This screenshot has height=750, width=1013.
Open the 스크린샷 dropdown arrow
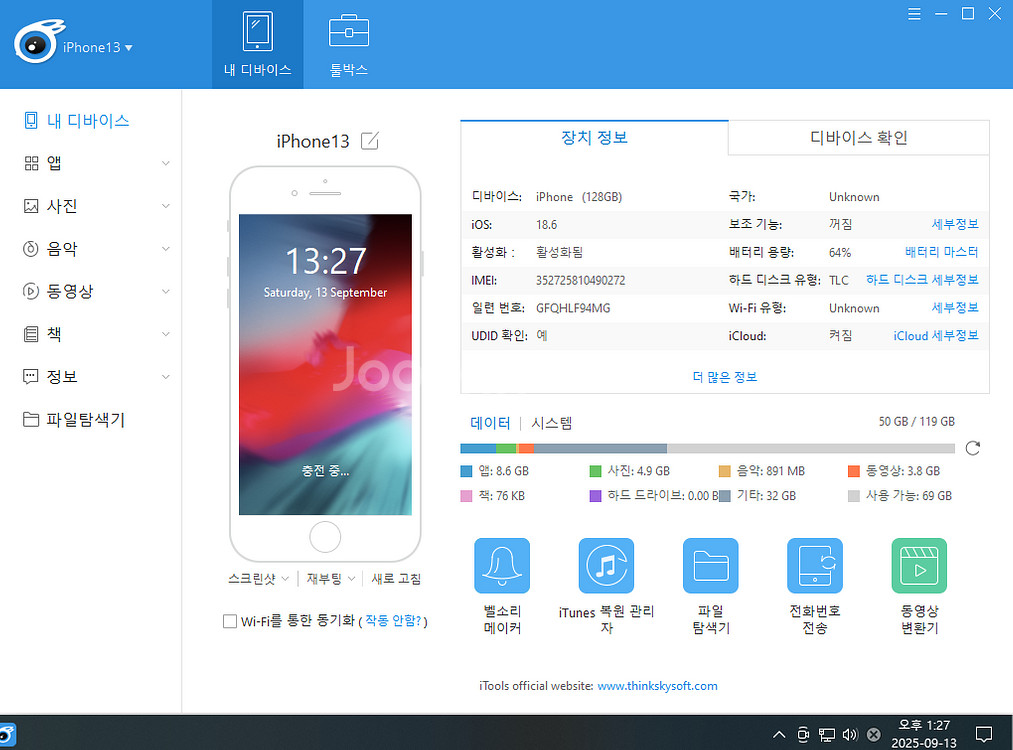click(x=285, y=579)
